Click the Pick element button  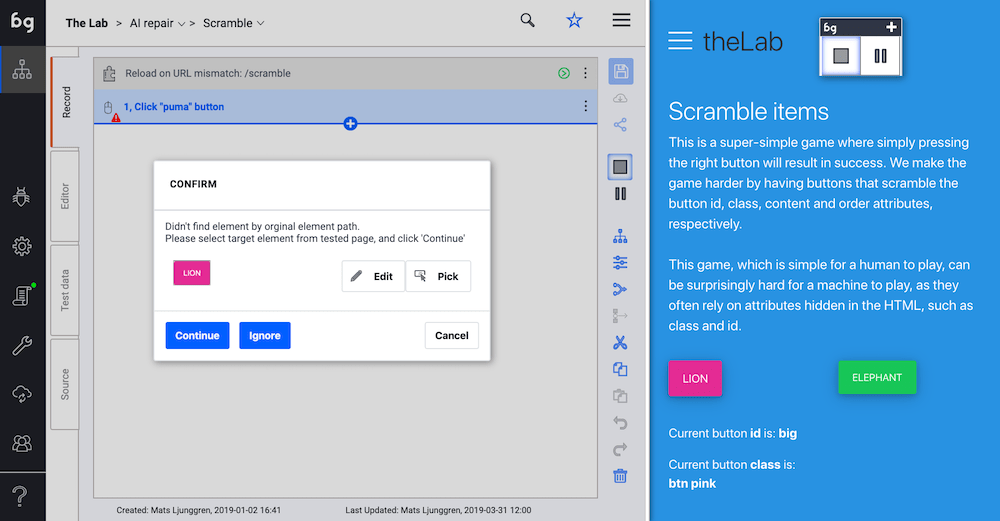coord(438,276)
